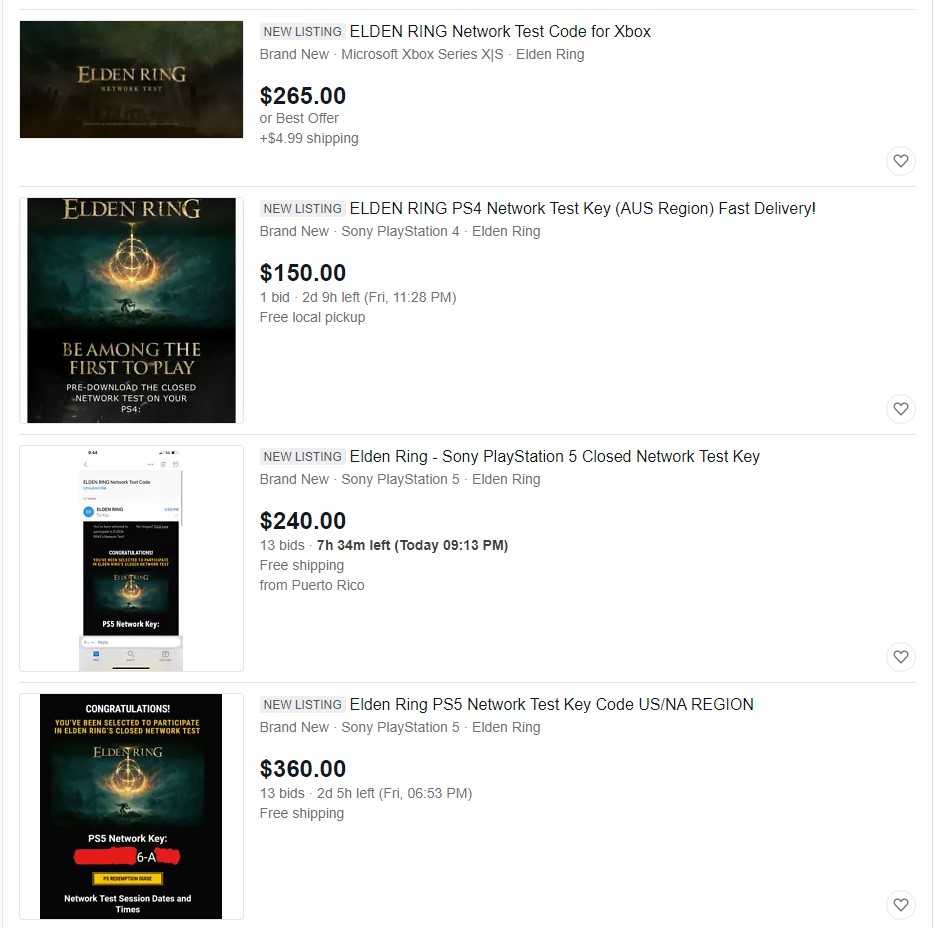Open the phone email screenshot thumbnail
Viewport: 935px width, 928px height.
[x=131, y=558]
